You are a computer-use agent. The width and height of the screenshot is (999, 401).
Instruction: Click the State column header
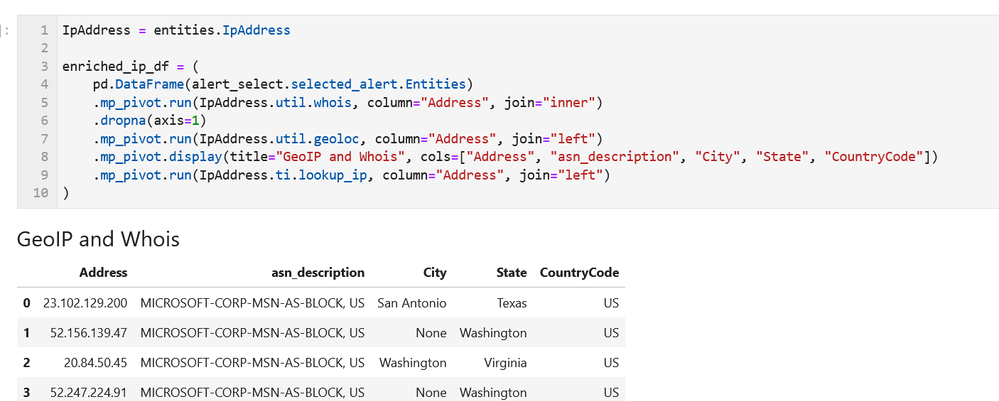tap(512, 273)
